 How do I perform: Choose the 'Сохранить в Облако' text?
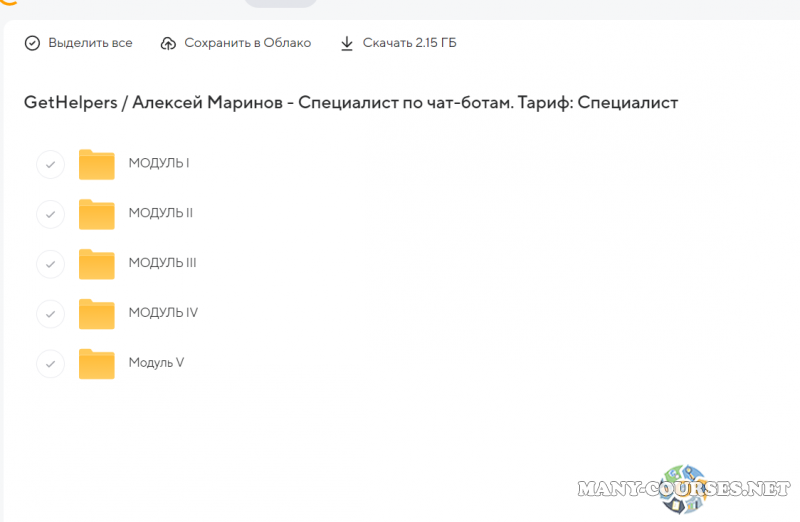(x=248, y=43)
